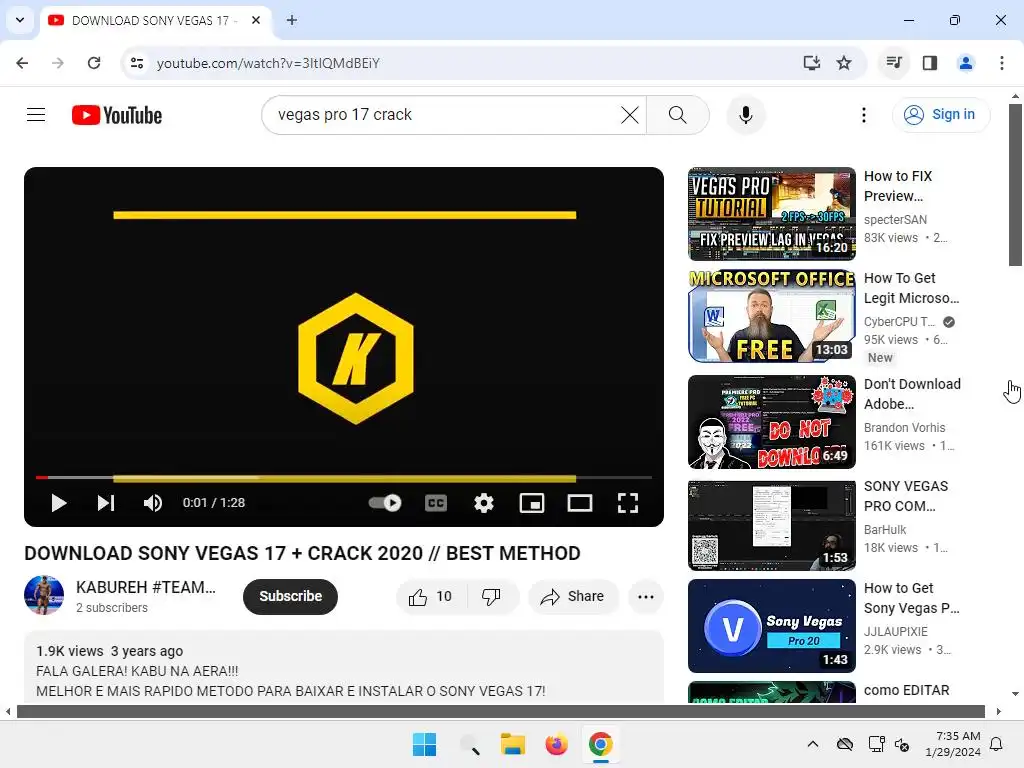Skip to next video
Viewport: 1024px width, 768px height.
pyautogui.click(x=106, y=503)
